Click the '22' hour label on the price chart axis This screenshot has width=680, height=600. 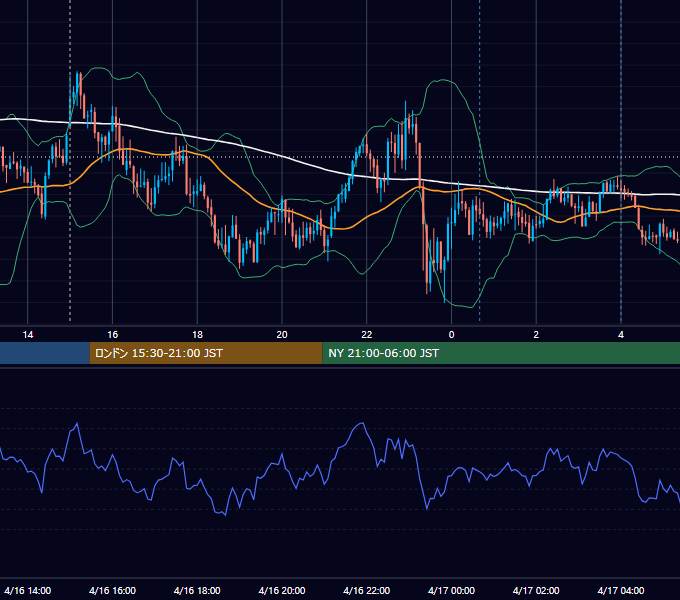(x=366, y=335)
